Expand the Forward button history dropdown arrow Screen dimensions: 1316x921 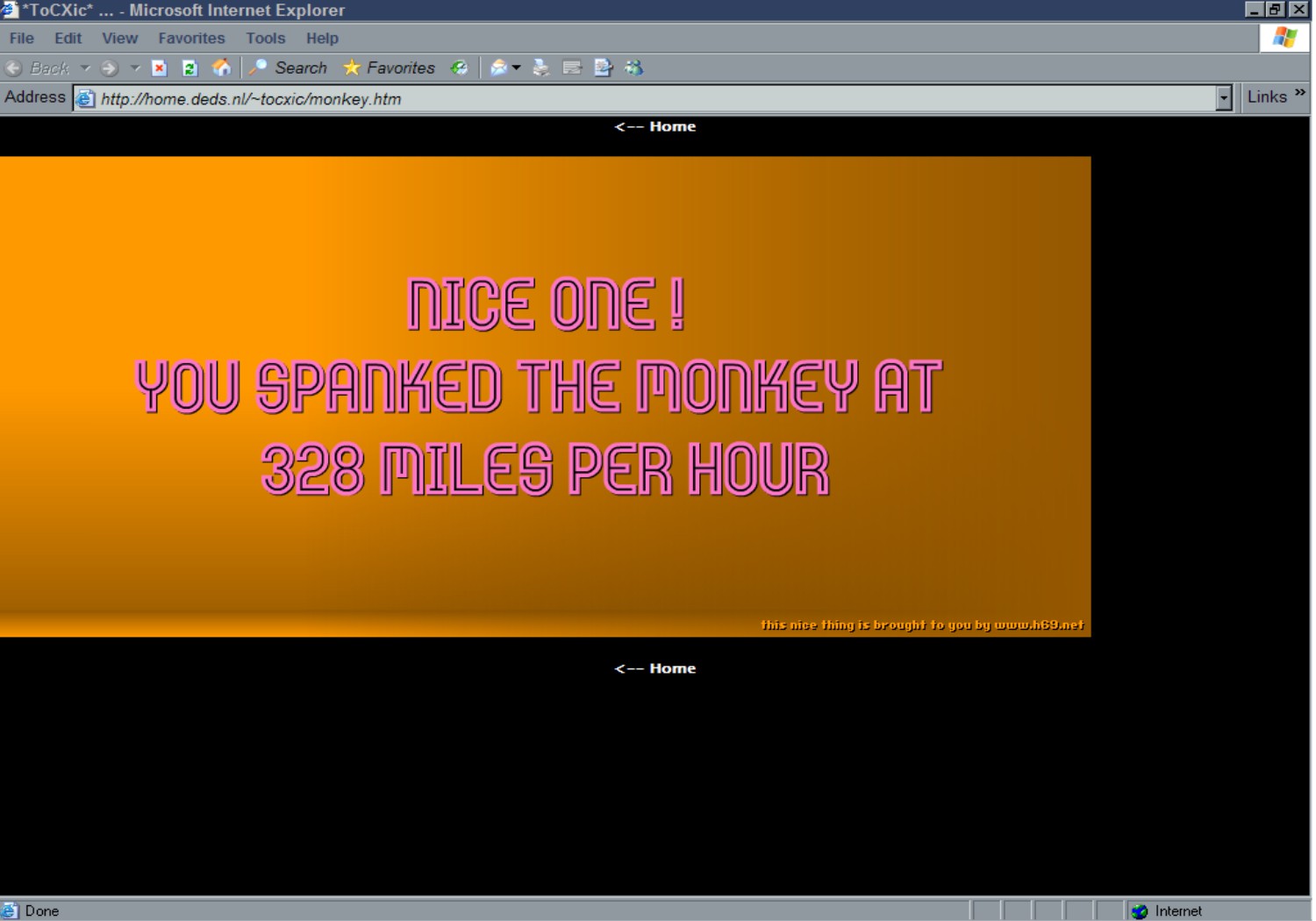(x=135, y=68)
